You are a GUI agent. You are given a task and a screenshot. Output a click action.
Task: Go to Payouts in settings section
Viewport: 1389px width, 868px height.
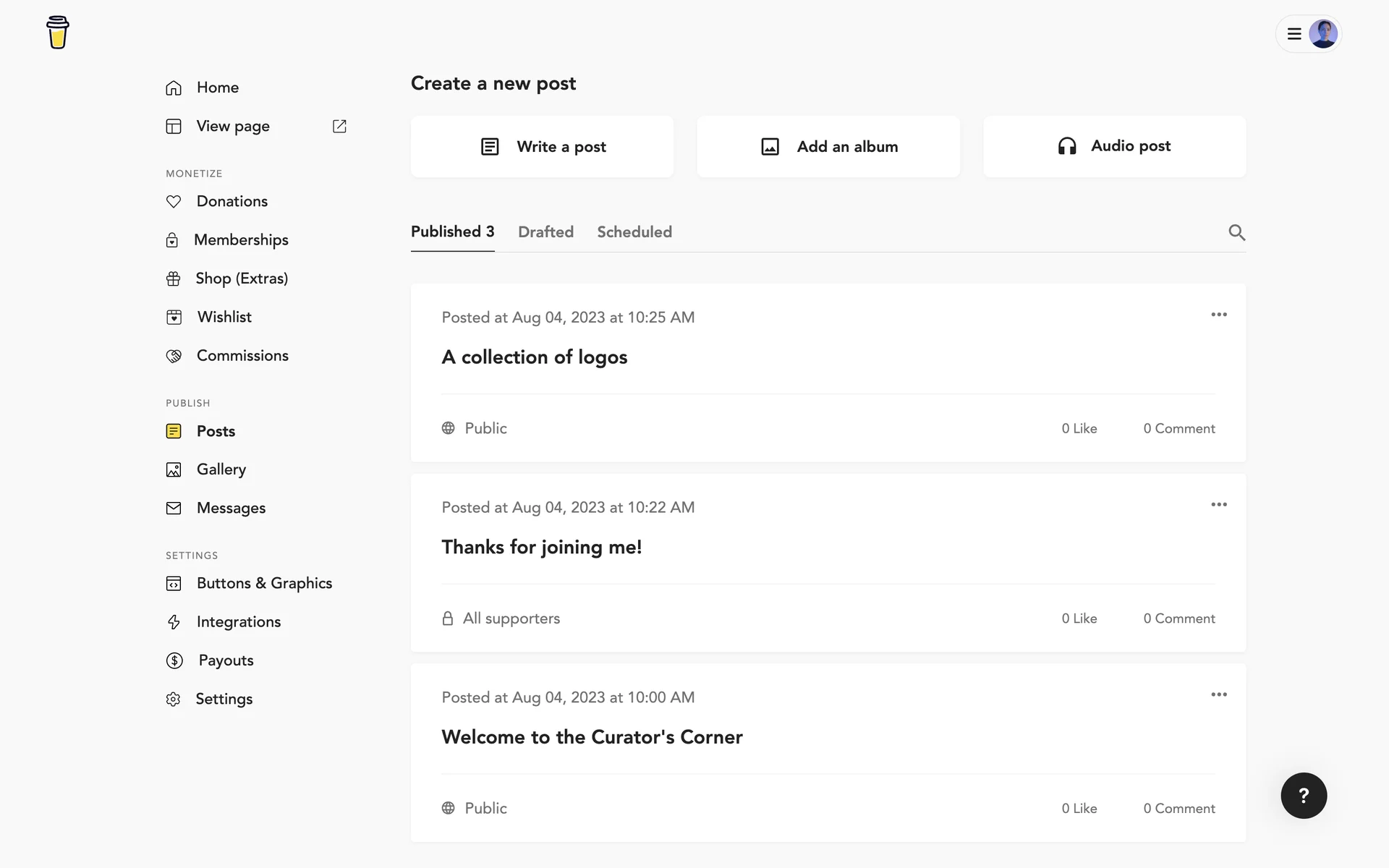[x=226, y=660]
